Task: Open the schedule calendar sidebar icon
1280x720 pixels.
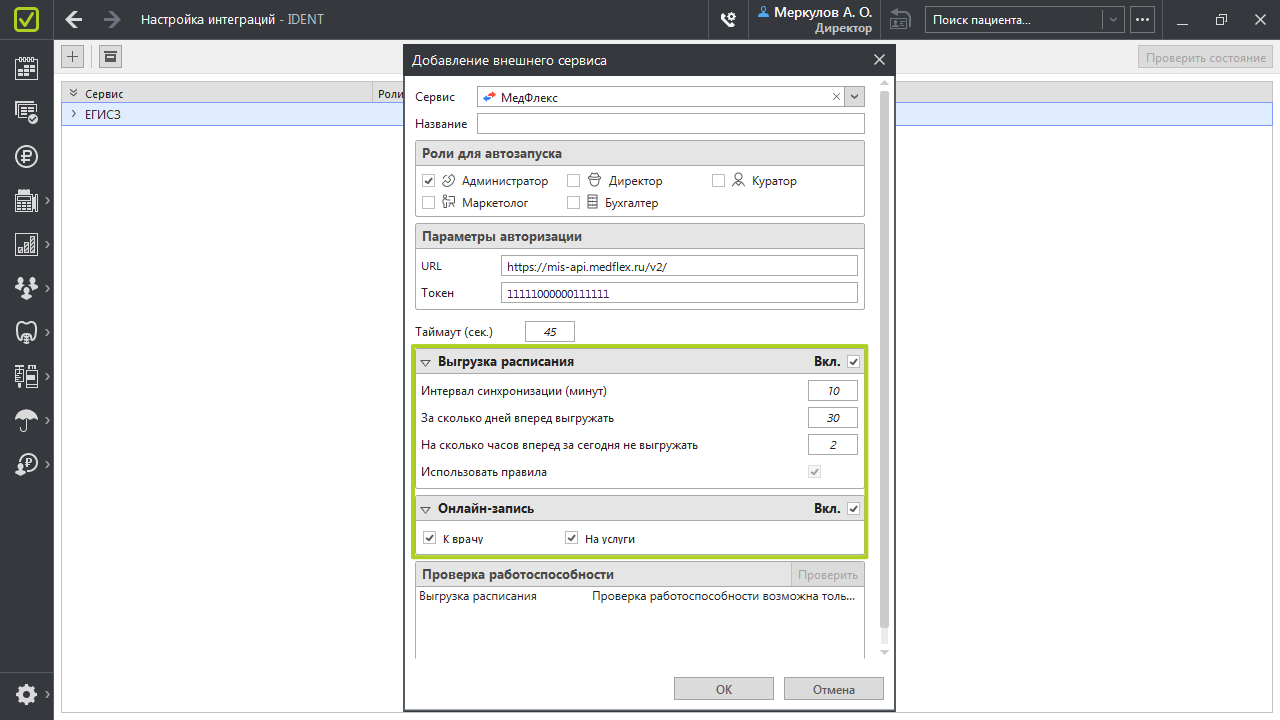Action: coord(26,68)
